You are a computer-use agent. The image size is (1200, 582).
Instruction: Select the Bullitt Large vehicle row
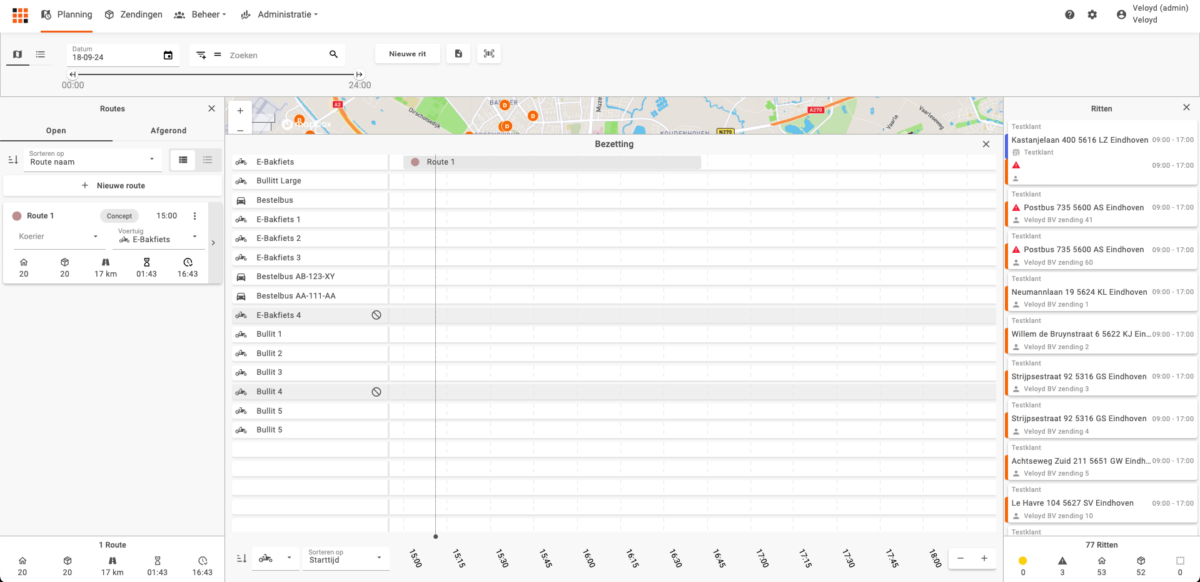(310, 181)
